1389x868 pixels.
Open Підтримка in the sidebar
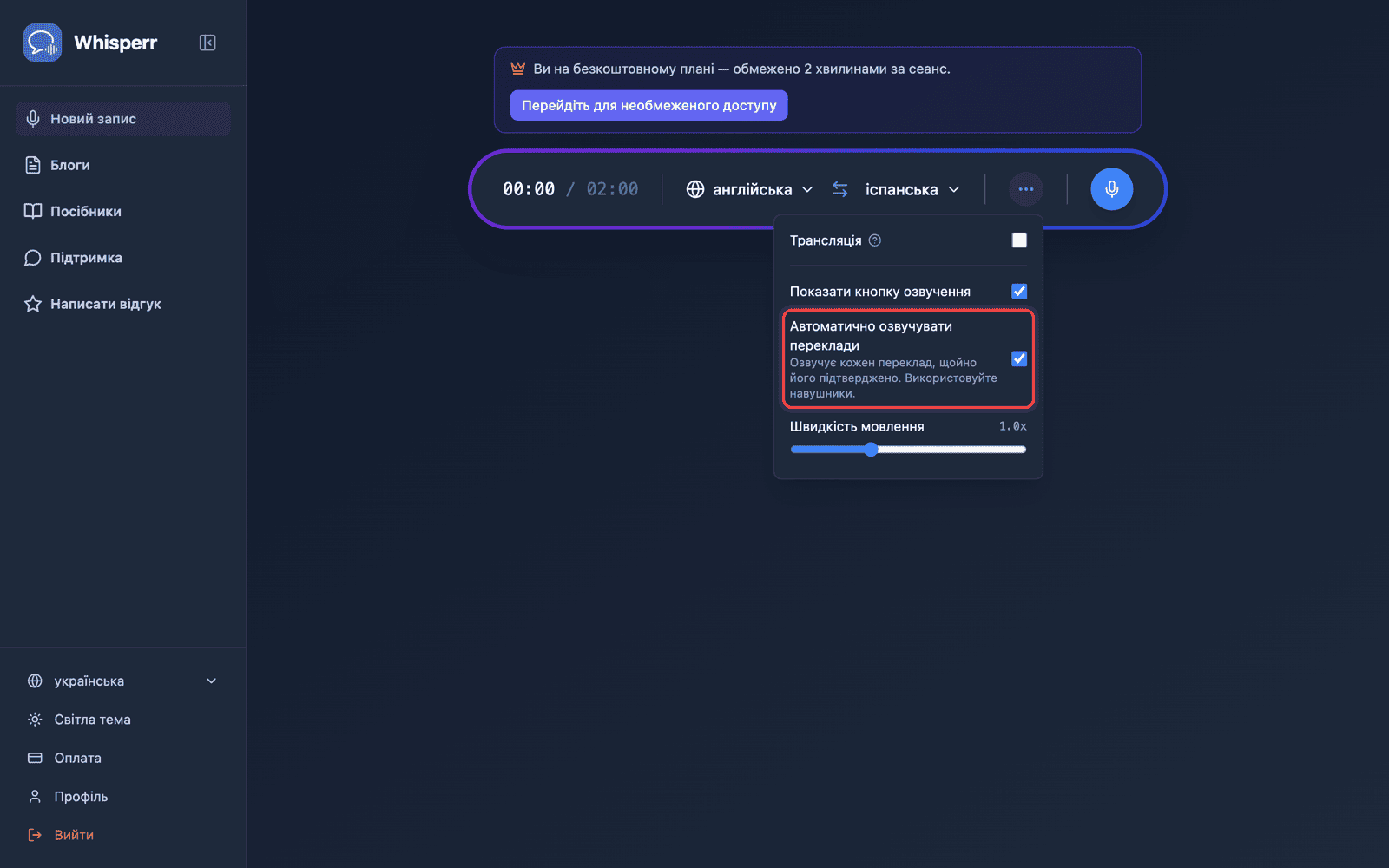pyautogui.click(x=122, y=258)
